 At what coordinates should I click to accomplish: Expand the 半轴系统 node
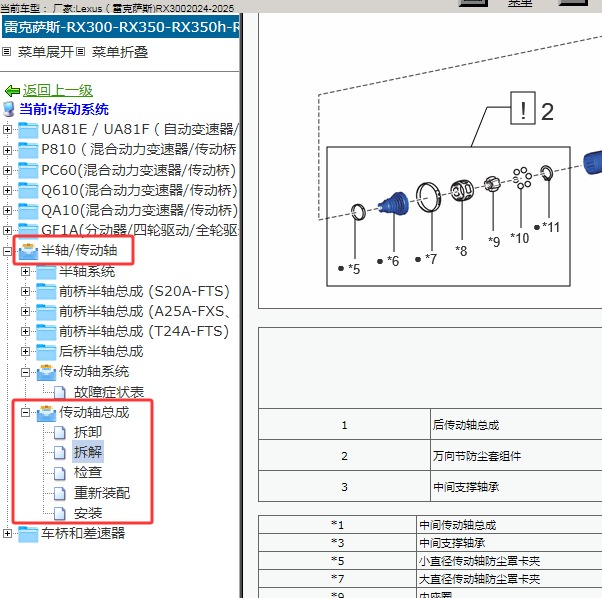coord(25,271)
